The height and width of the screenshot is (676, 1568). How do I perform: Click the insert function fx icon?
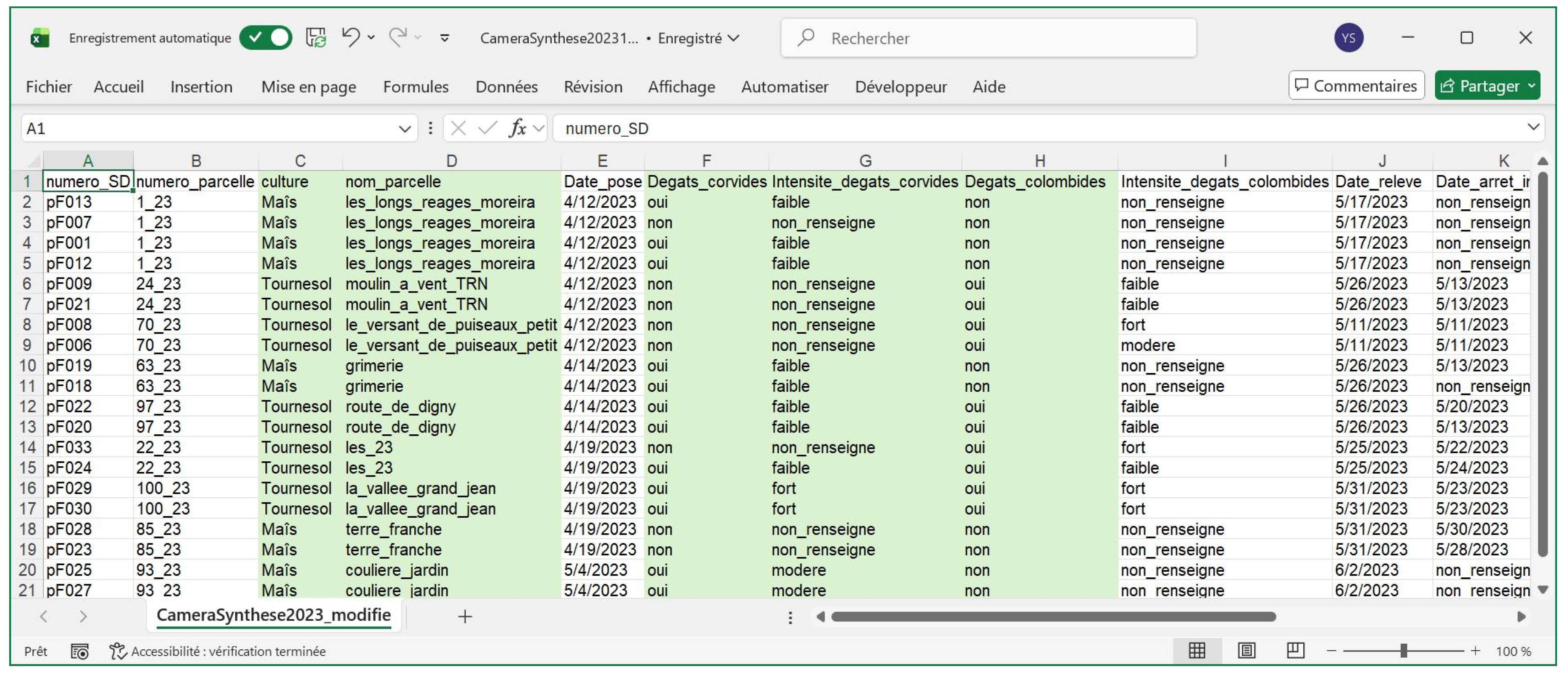(517, 128)
